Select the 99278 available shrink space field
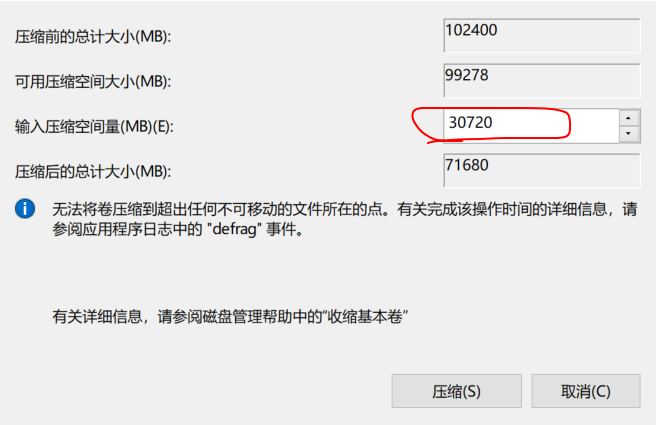 (542, 80)
